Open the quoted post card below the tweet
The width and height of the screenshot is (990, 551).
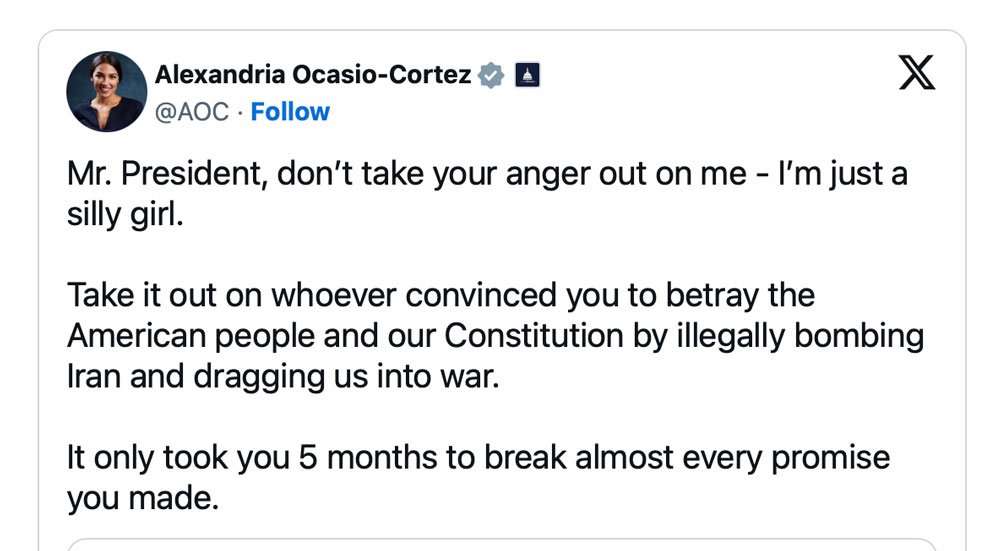[501, 545]
